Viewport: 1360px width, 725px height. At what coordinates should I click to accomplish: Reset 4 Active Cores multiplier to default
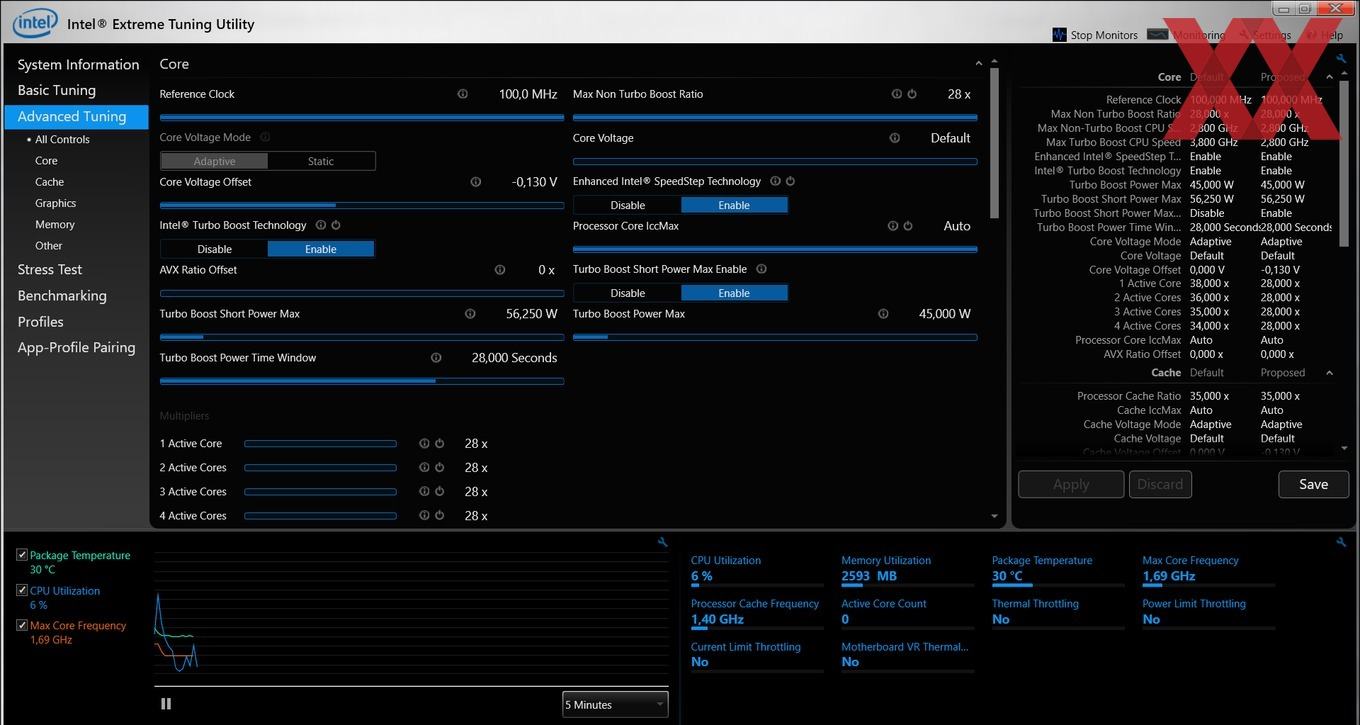[439, 515]
